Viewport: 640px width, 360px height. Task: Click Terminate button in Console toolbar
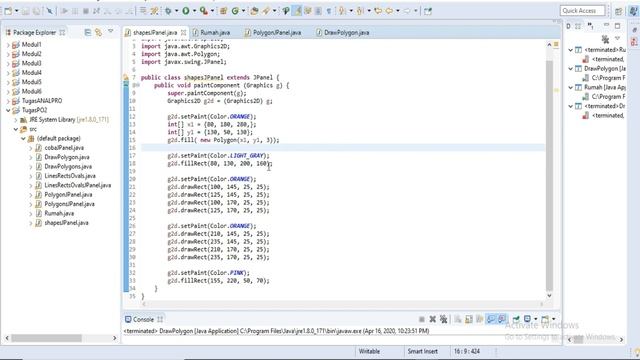click(422, 319)
